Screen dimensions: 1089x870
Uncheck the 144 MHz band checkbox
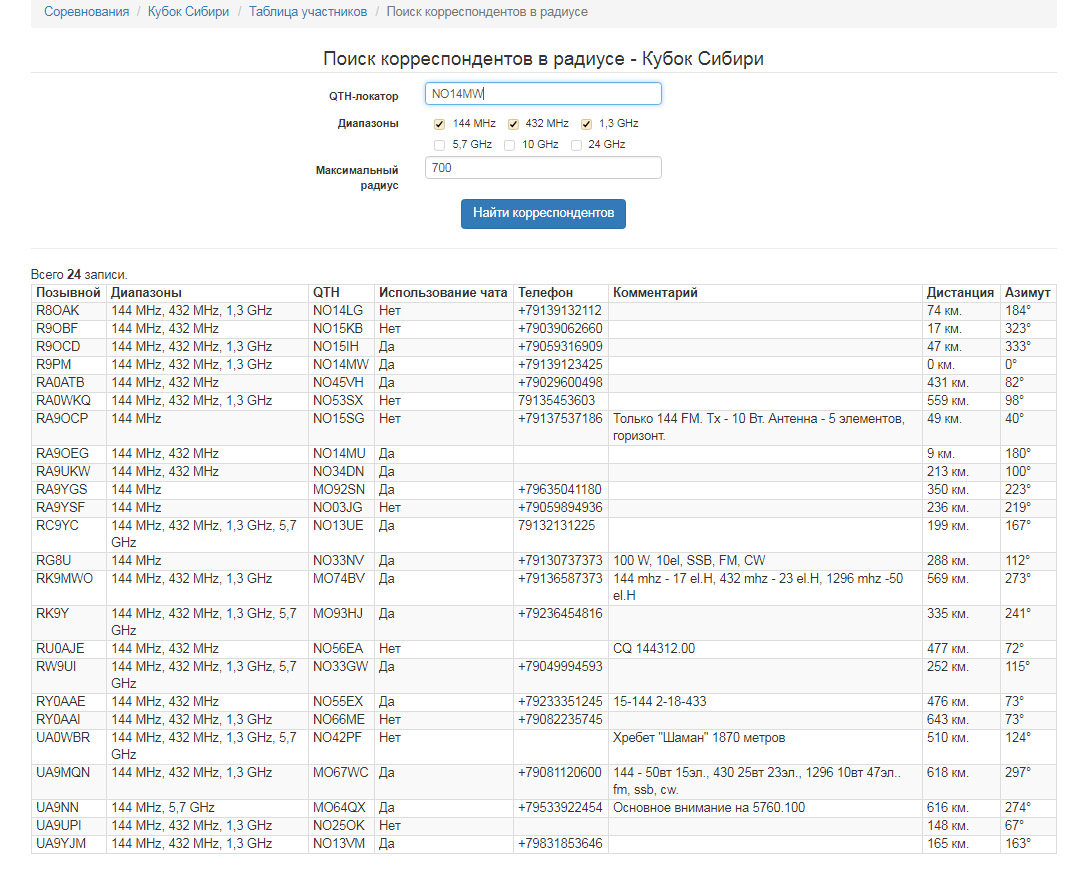440,124
